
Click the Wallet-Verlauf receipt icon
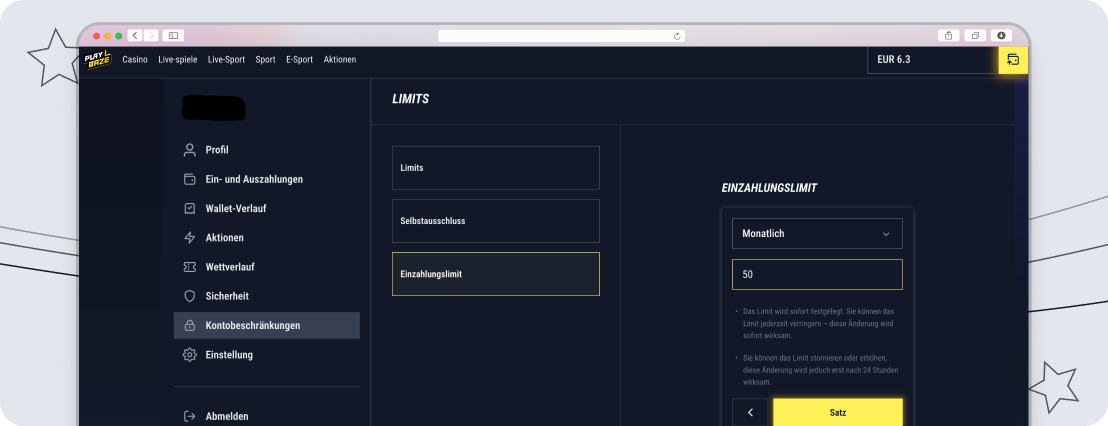click(x=189, y=208)
